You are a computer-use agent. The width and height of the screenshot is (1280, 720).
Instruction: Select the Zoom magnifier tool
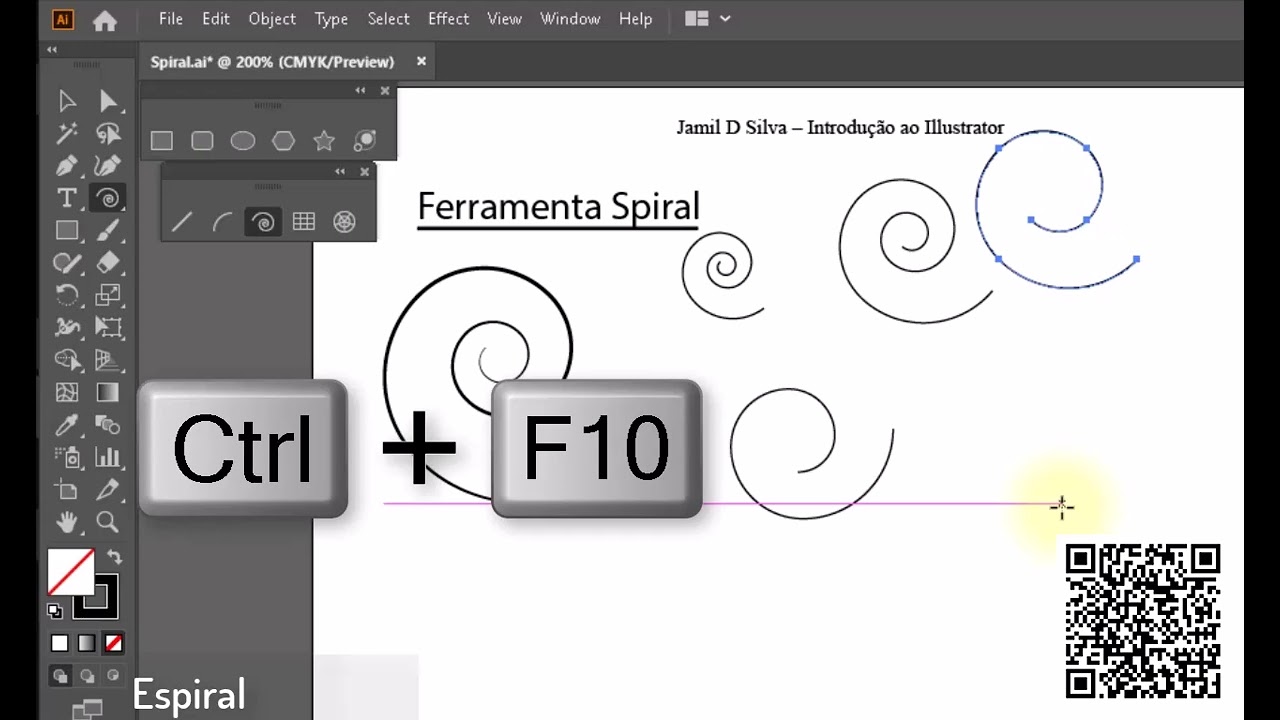click(x=108, y=522)
